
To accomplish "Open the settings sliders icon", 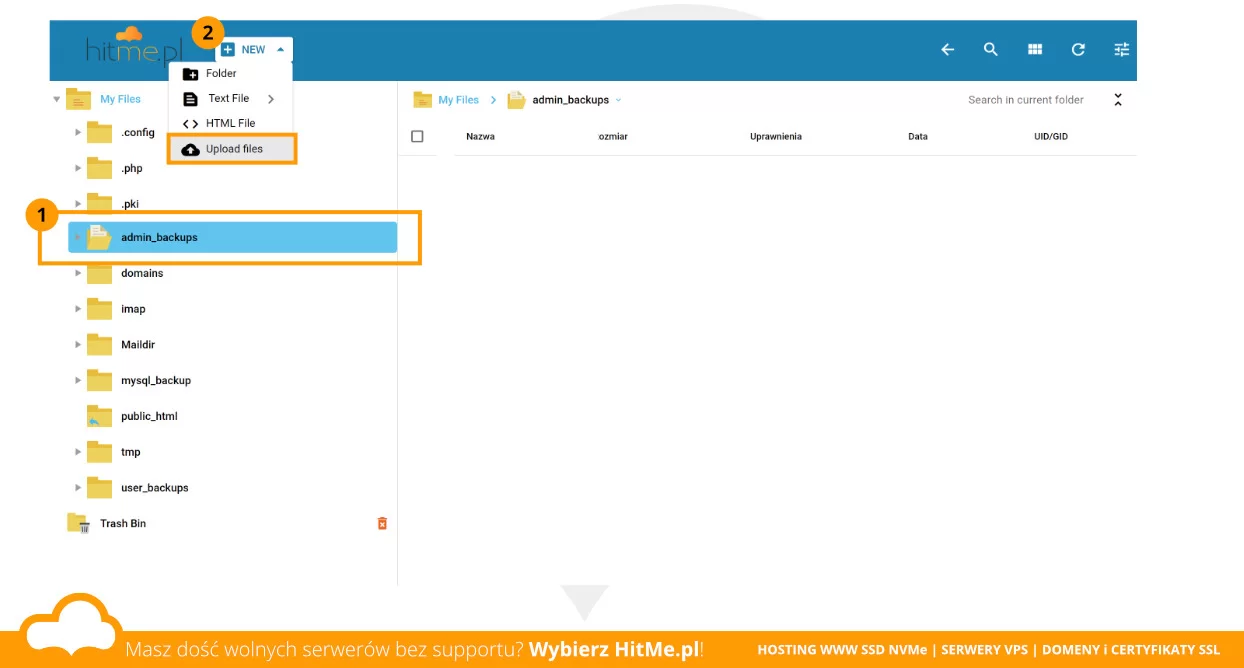I will pyautogui.click(x=1122, y=49).
